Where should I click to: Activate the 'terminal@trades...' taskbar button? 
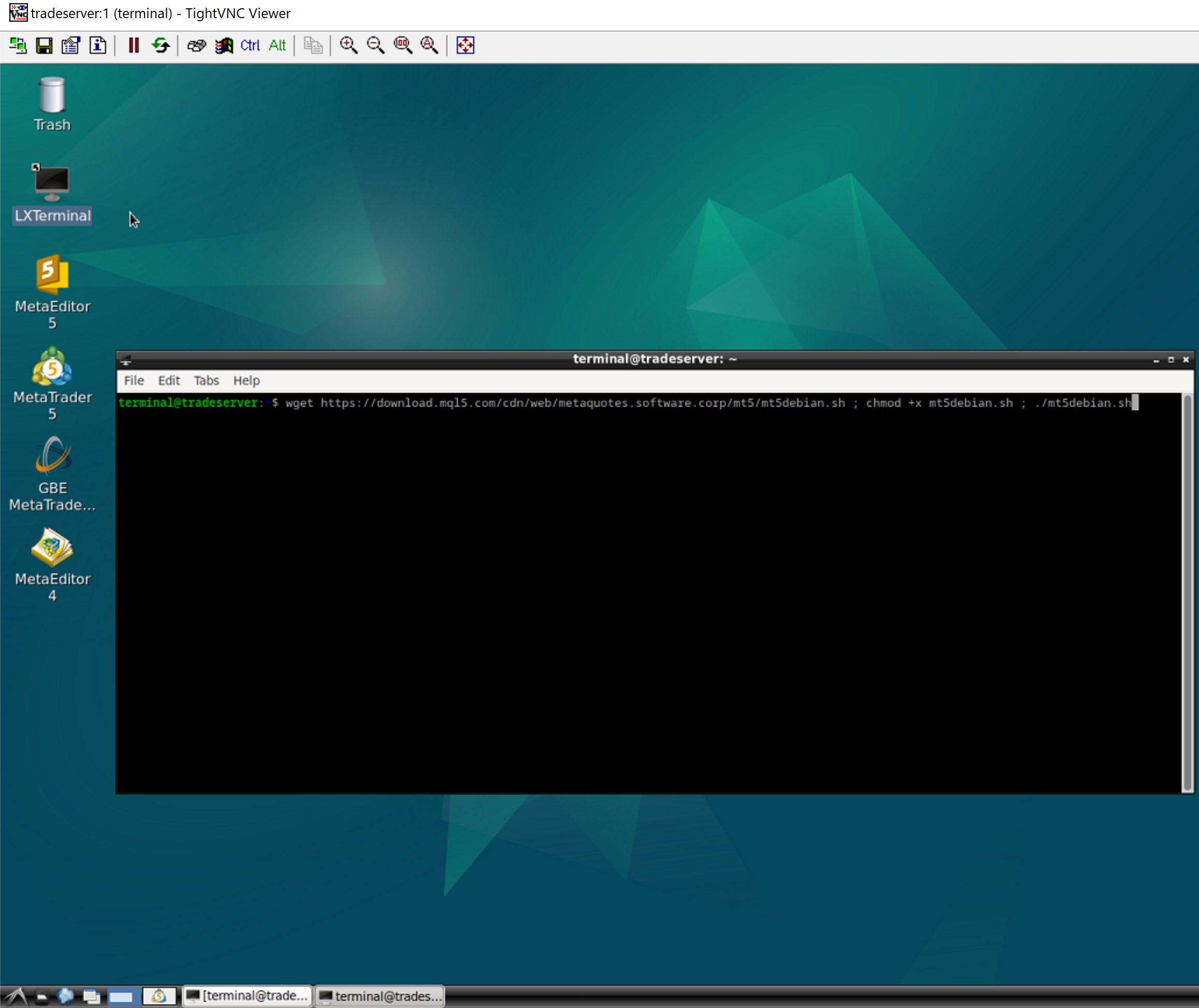point(381,996)
